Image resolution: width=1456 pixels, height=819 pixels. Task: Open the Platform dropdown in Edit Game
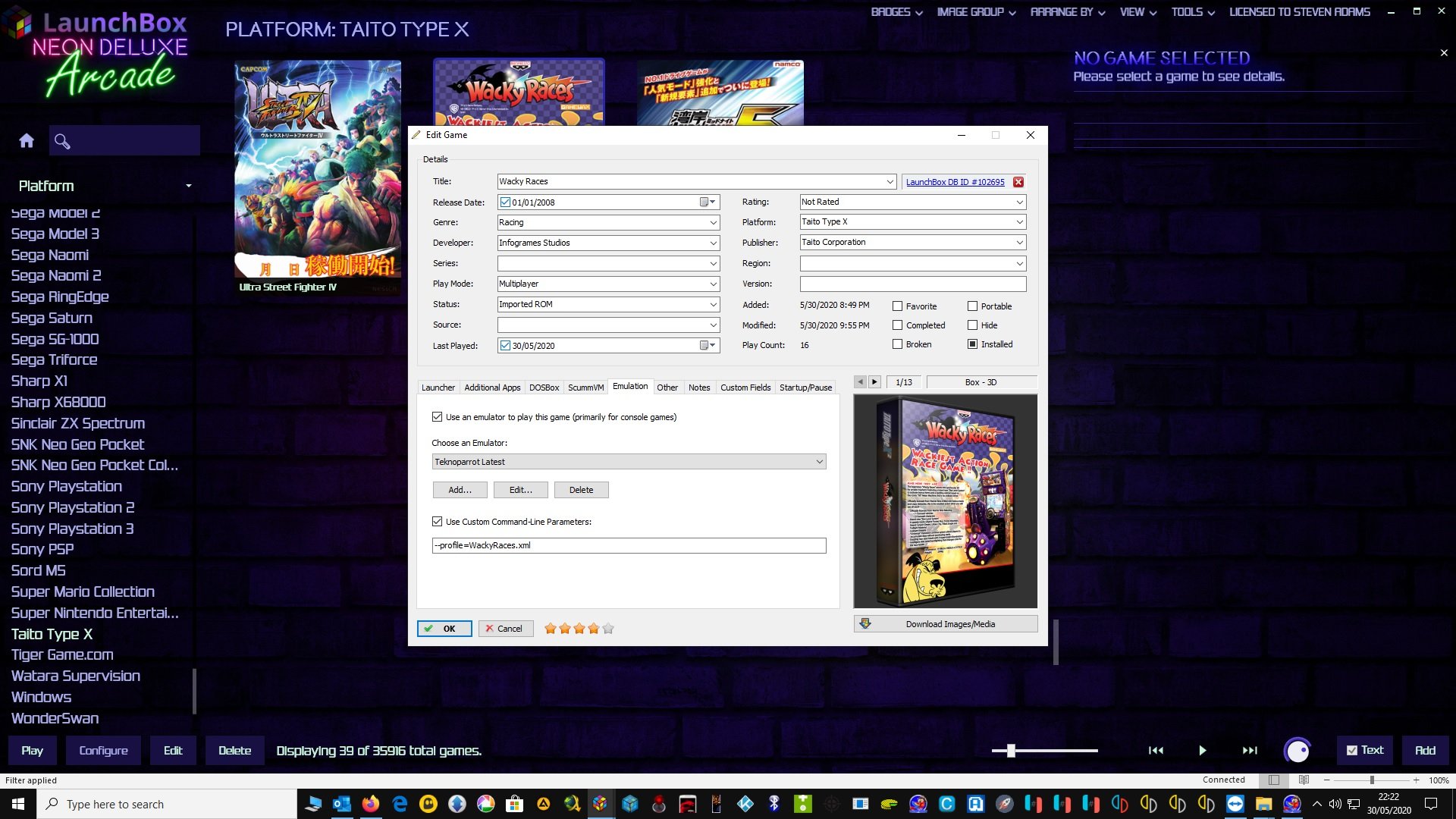point(1019,222)
